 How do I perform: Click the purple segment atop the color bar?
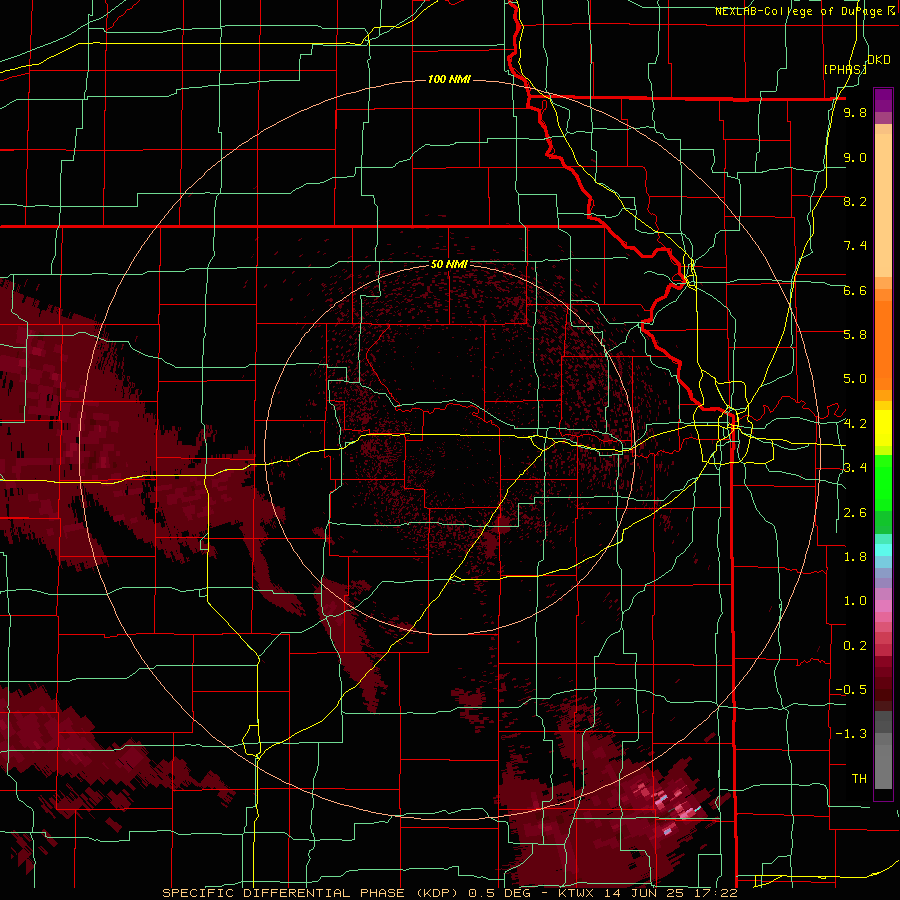pos(883,100)
